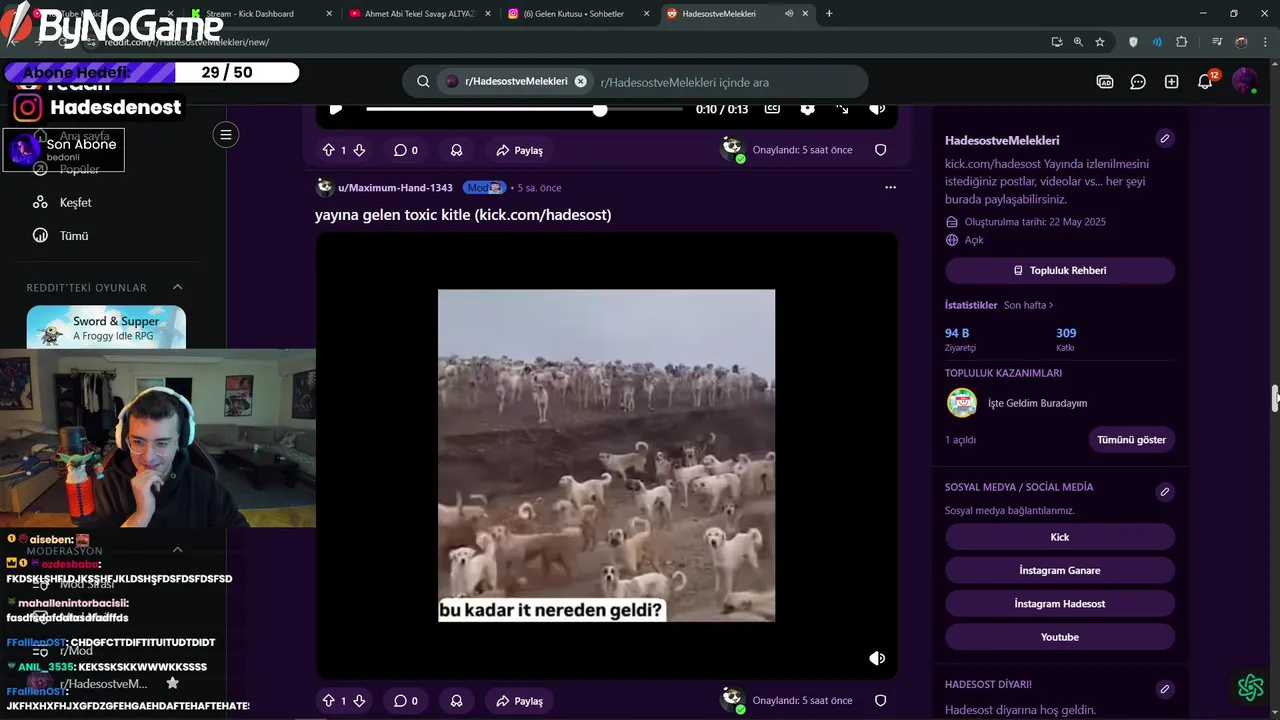Open Chrome extensions puzzle menu
The height and width of the screenshot is (720, 1280).
click(x=1181, y=42)
